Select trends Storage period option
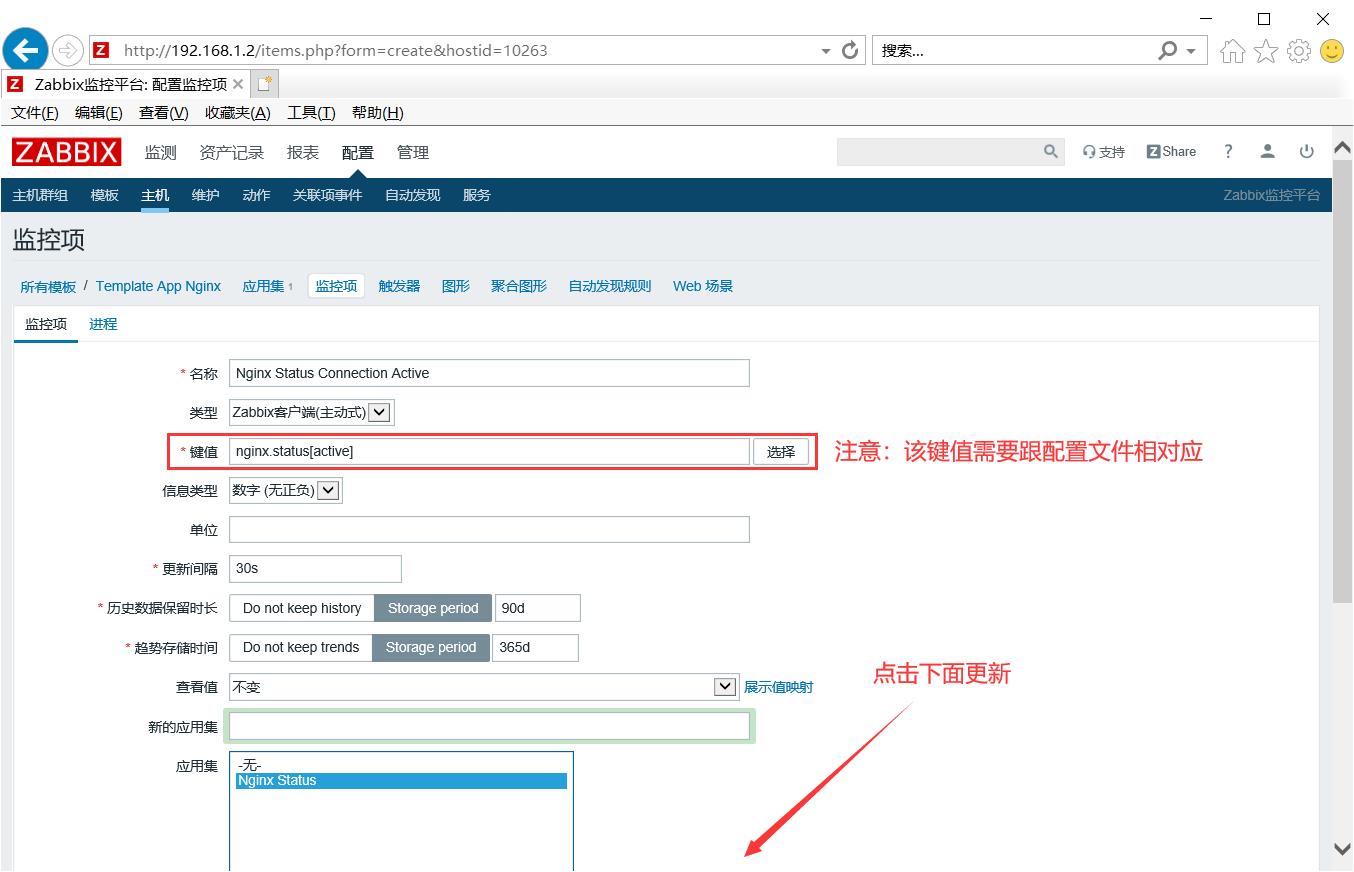Image resolution: width=1354 pixels, height=872 pixels. 431,647
